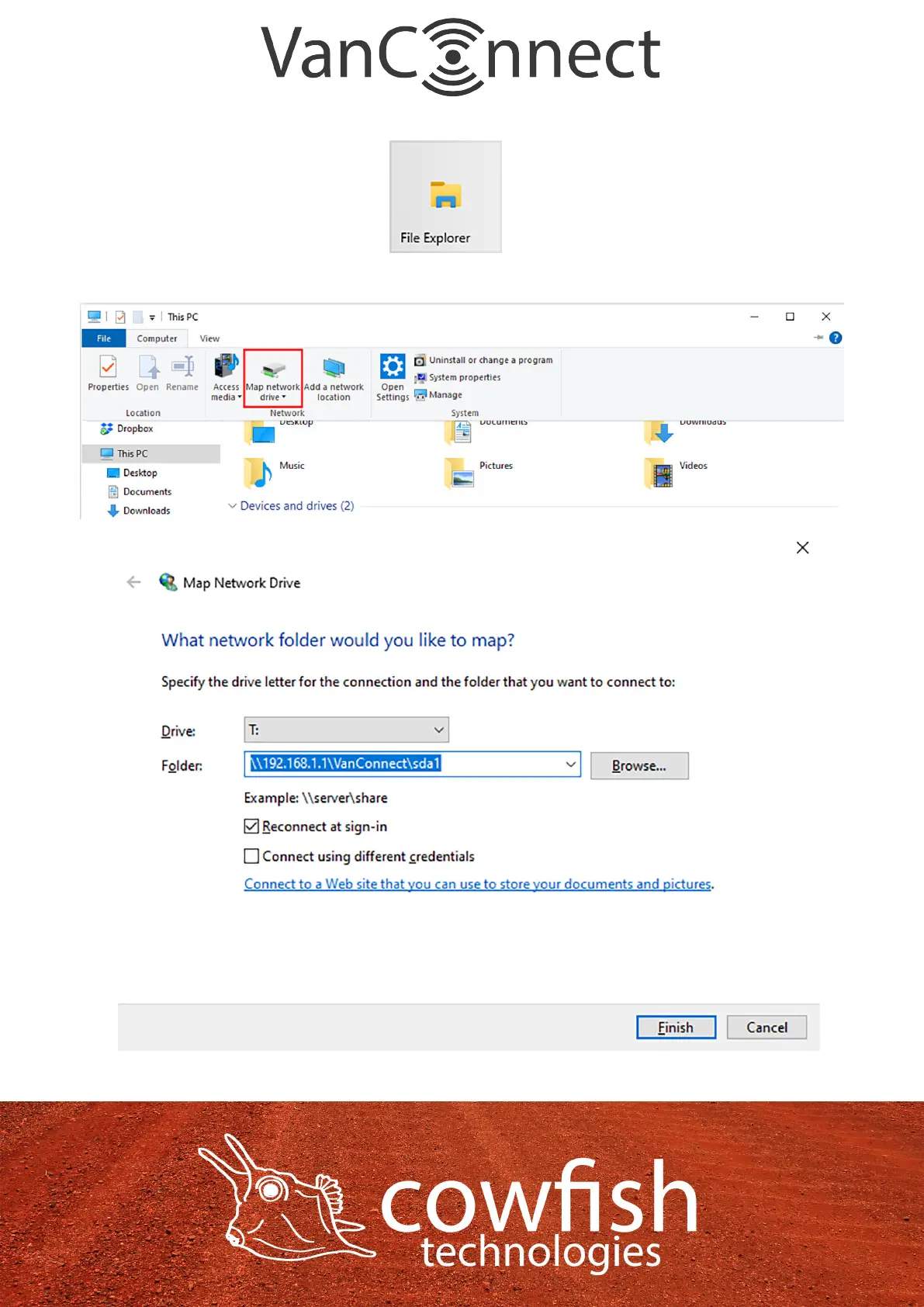Click the Open ribbon icon
The image size is (924, 1307).
tap(147, 373)
